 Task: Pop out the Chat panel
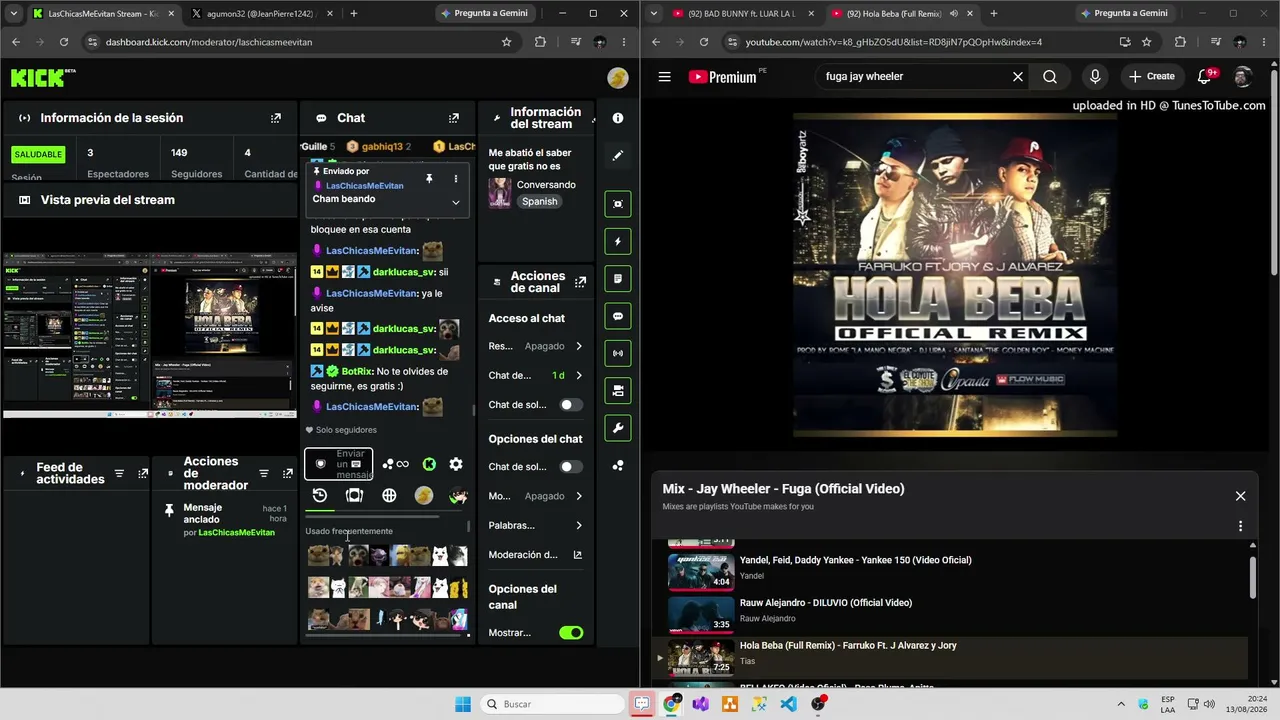tap(454, 118)
